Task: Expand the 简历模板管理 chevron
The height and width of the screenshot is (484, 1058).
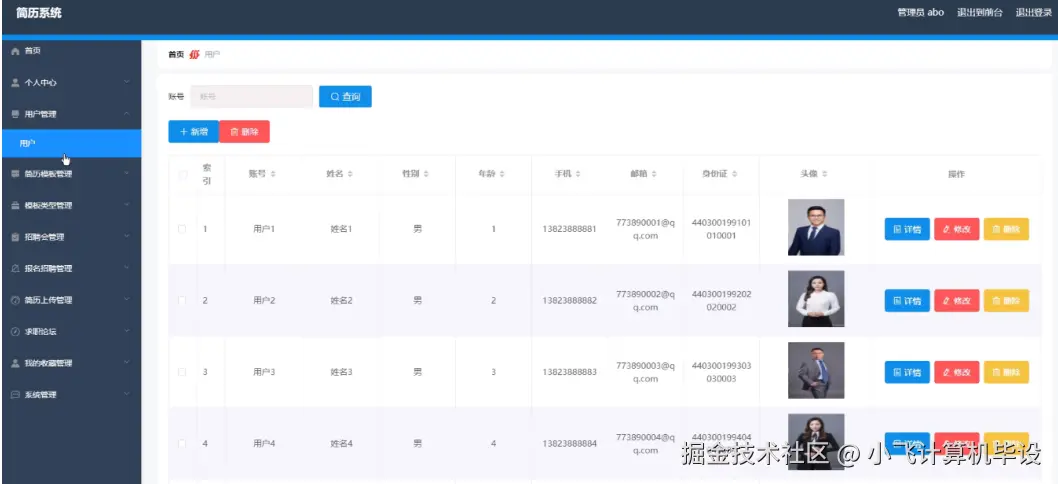Action: pyautogui.click(x=127, y=173)
